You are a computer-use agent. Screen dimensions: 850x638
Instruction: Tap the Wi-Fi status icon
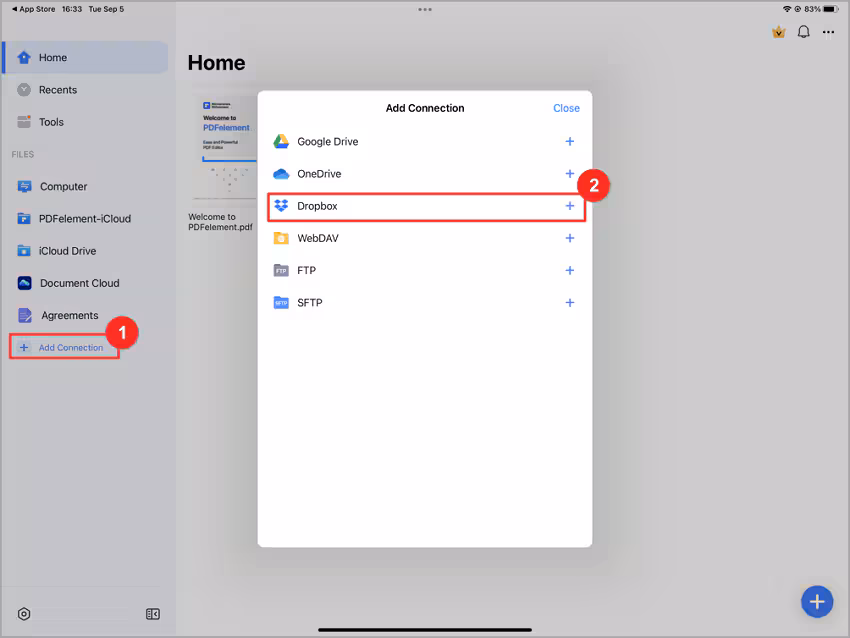[x=787, y=9]
